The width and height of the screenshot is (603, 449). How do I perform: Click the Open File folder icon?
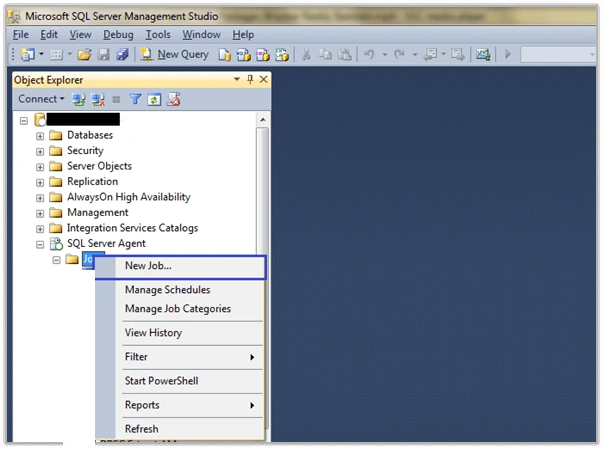click(x=84, y=55)
